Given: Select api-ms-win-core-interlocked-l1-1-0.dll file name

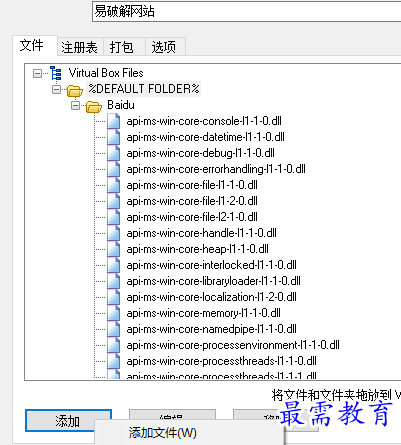Looking at the screenshot, I should click(212, 265).
